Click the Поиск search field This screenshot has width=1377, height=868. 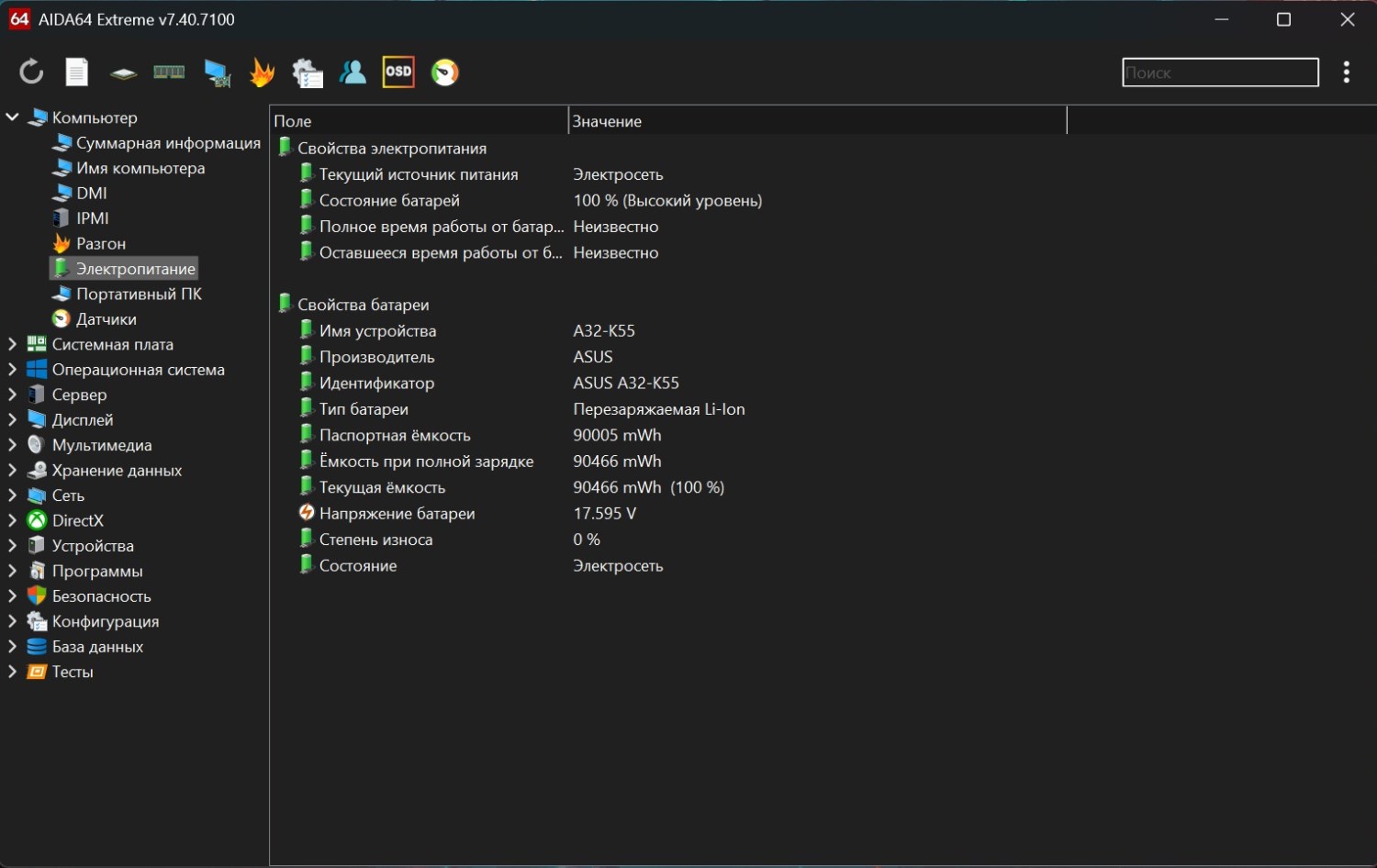tap(1219, 72)
